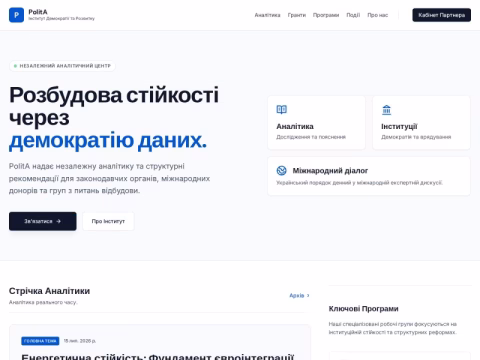Click the ГОЛОВНА ТЕМА badge
This screenshot has height=360, width=480.
[40, 341]
